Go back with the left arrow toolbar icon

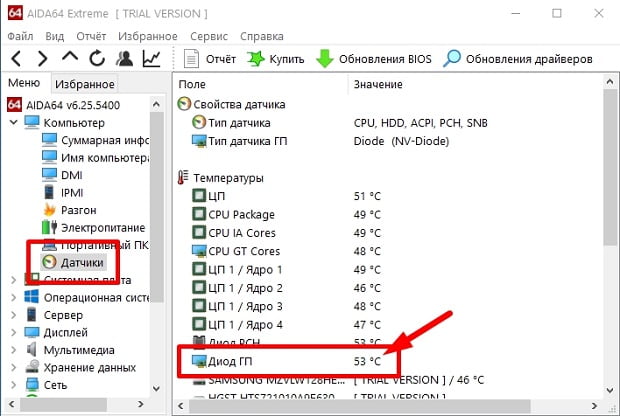(x=16, y=59)
